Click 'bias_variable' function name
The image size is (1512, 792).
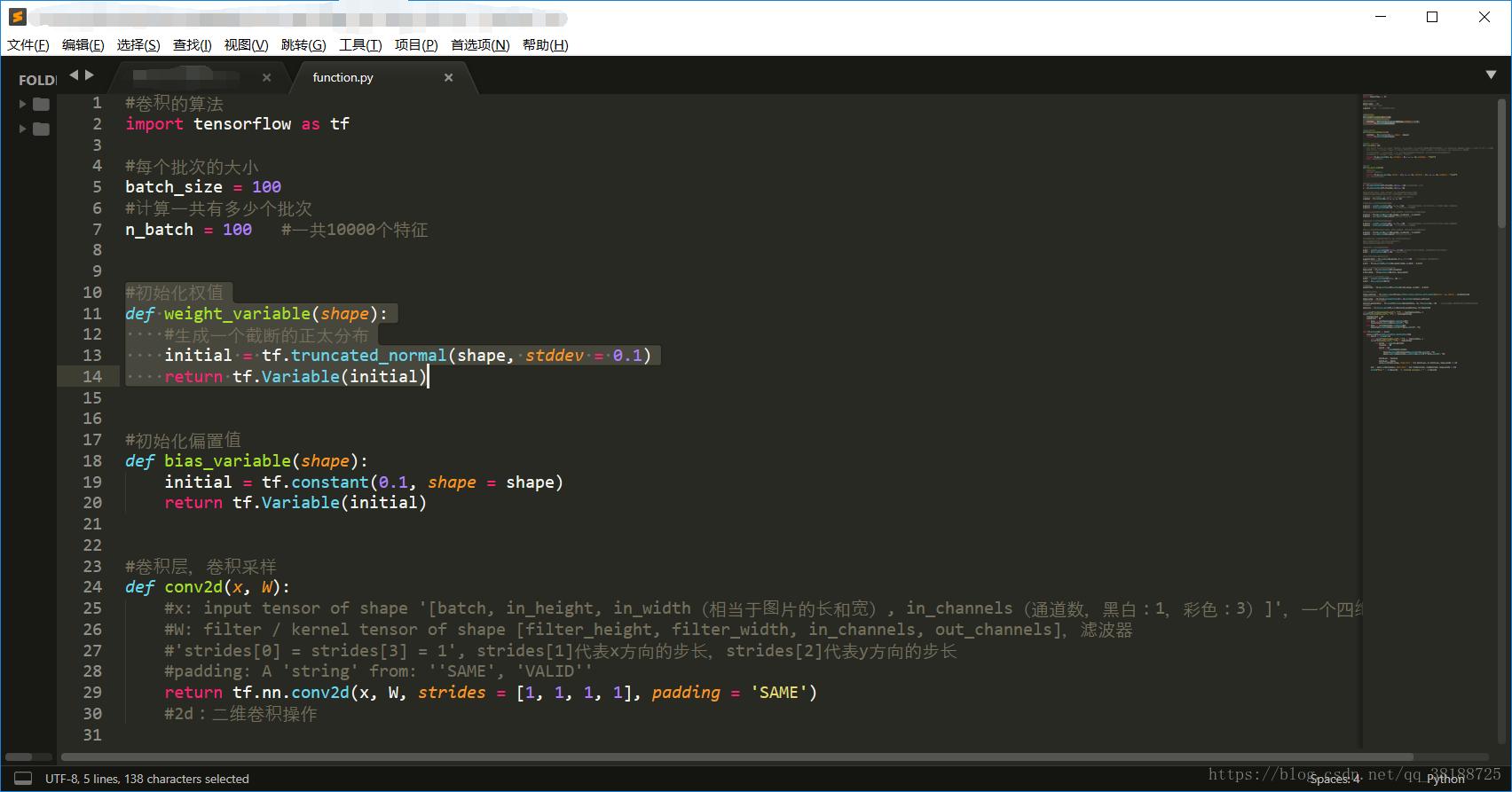tap(227, 461)
